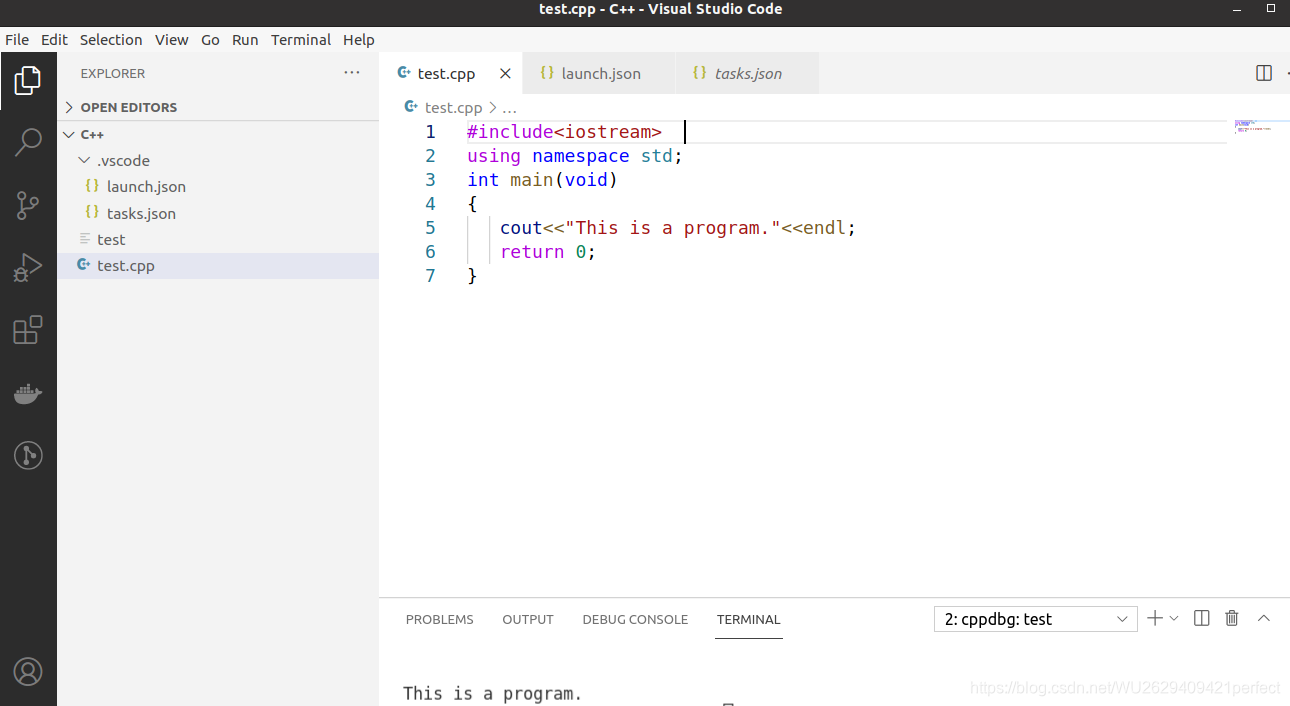Open the Run menu
Screen dimensions: 1290x706
point(245,40)
